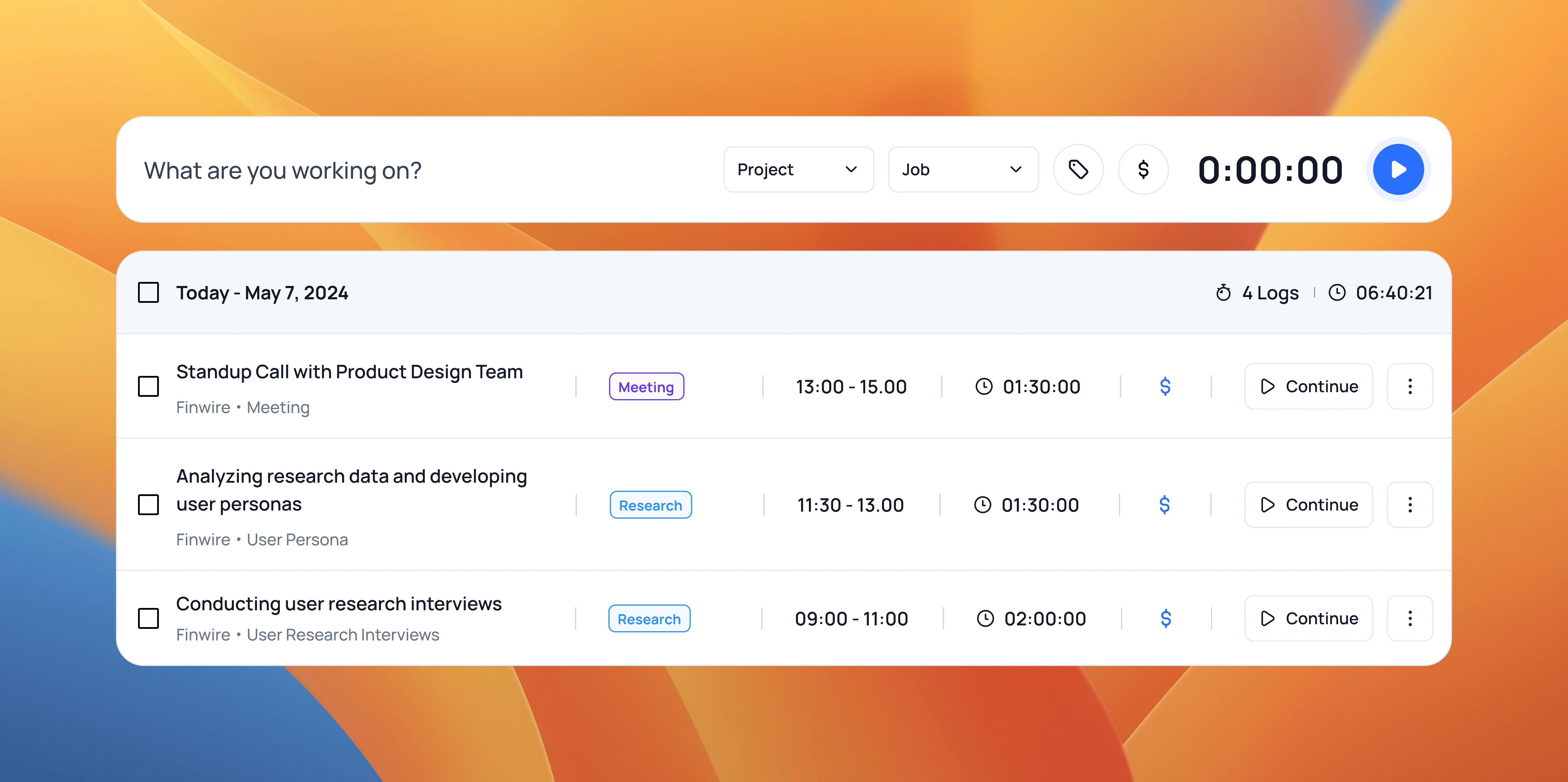The height and width of the screenshot is (782, 1568).
Task: Click 'Finwire • User Persona' subtitle
Action: [x=262, y=539]
